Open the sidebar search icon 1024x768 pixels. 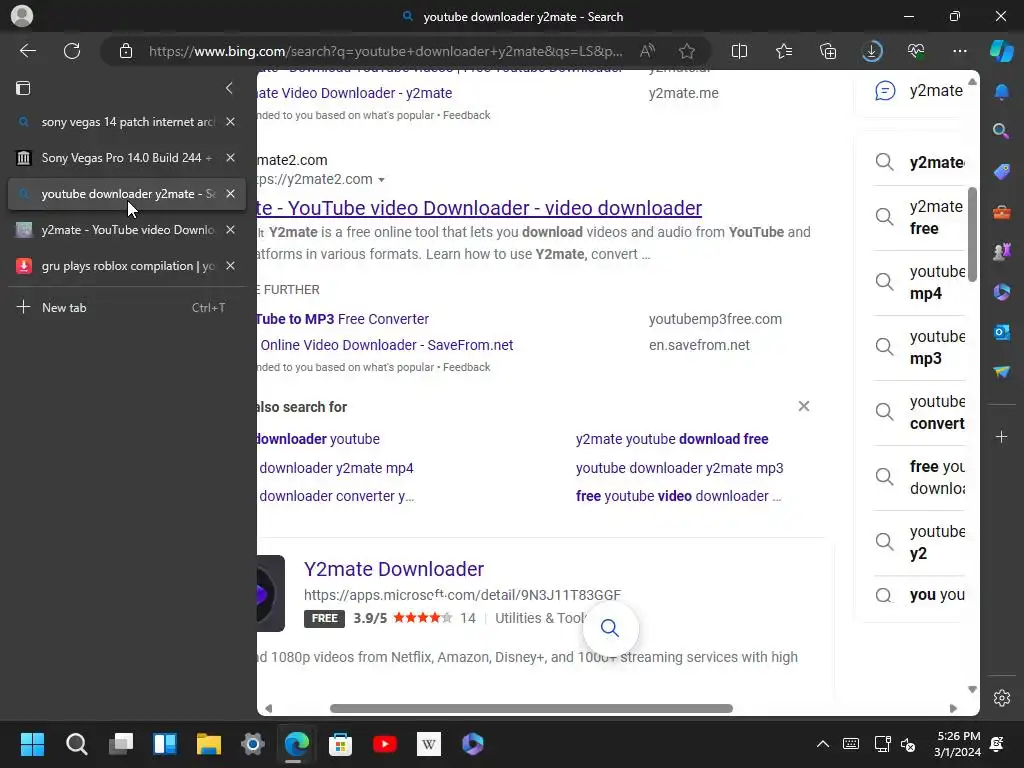[1001, 131]
